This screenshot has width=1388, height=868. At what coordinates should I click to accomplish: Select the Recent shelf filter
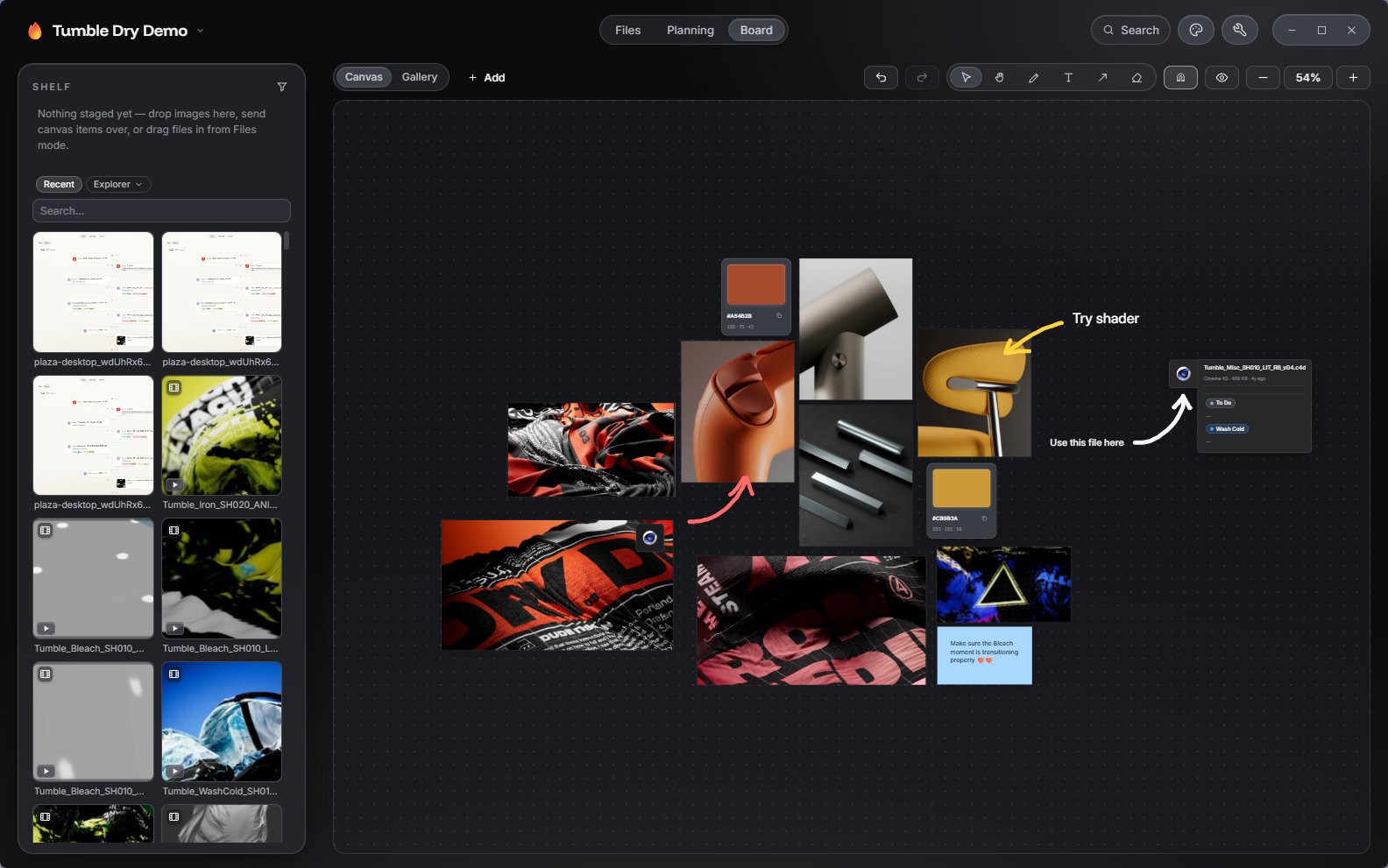(59, 184)
